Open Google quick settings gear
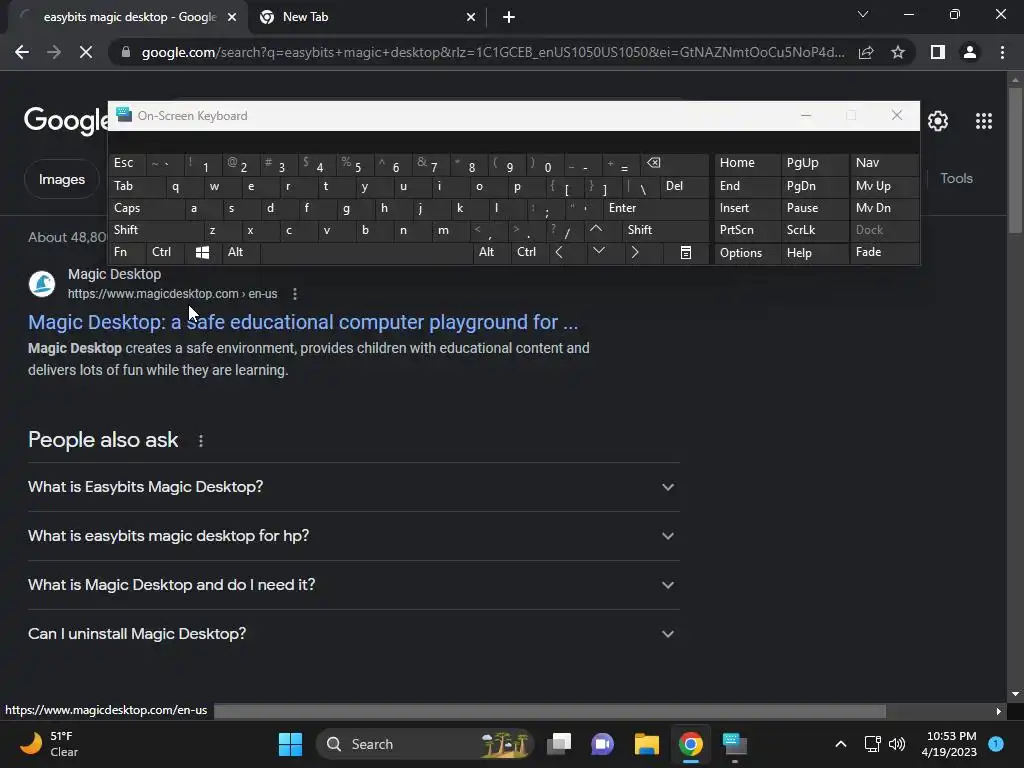 [x=938, y=121]
